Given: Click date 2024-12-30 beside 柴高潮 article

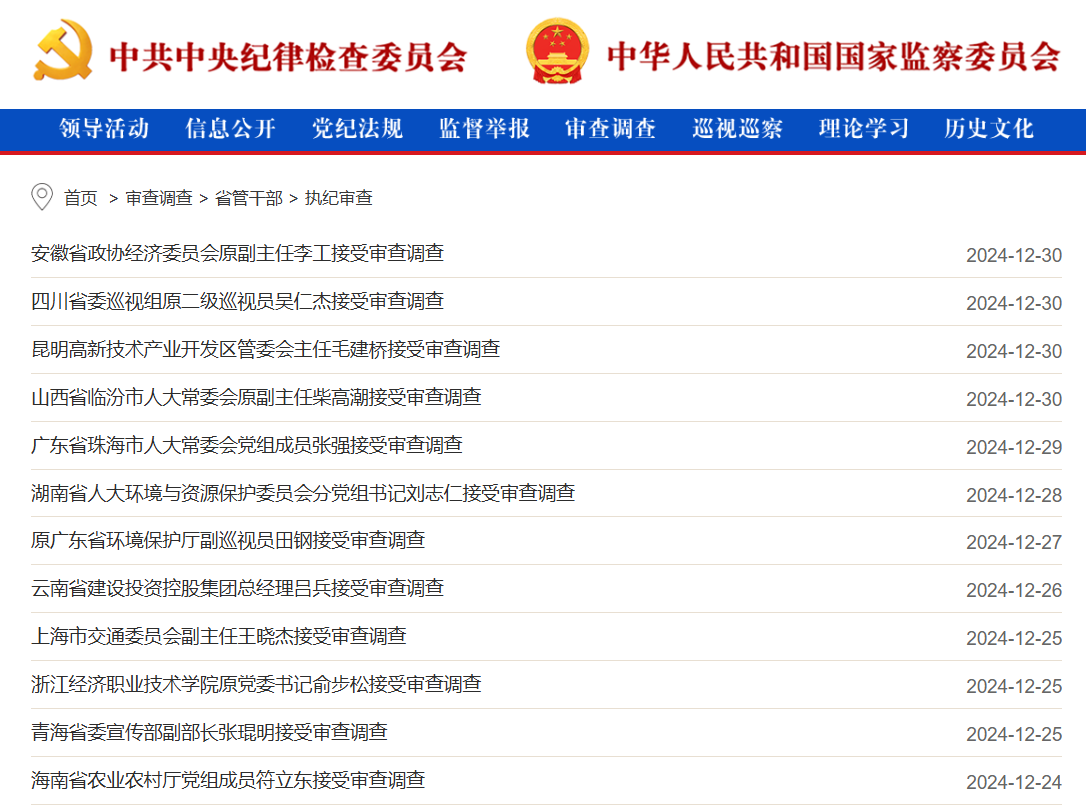Looking at the screenshot, I should coord(1014,399).
